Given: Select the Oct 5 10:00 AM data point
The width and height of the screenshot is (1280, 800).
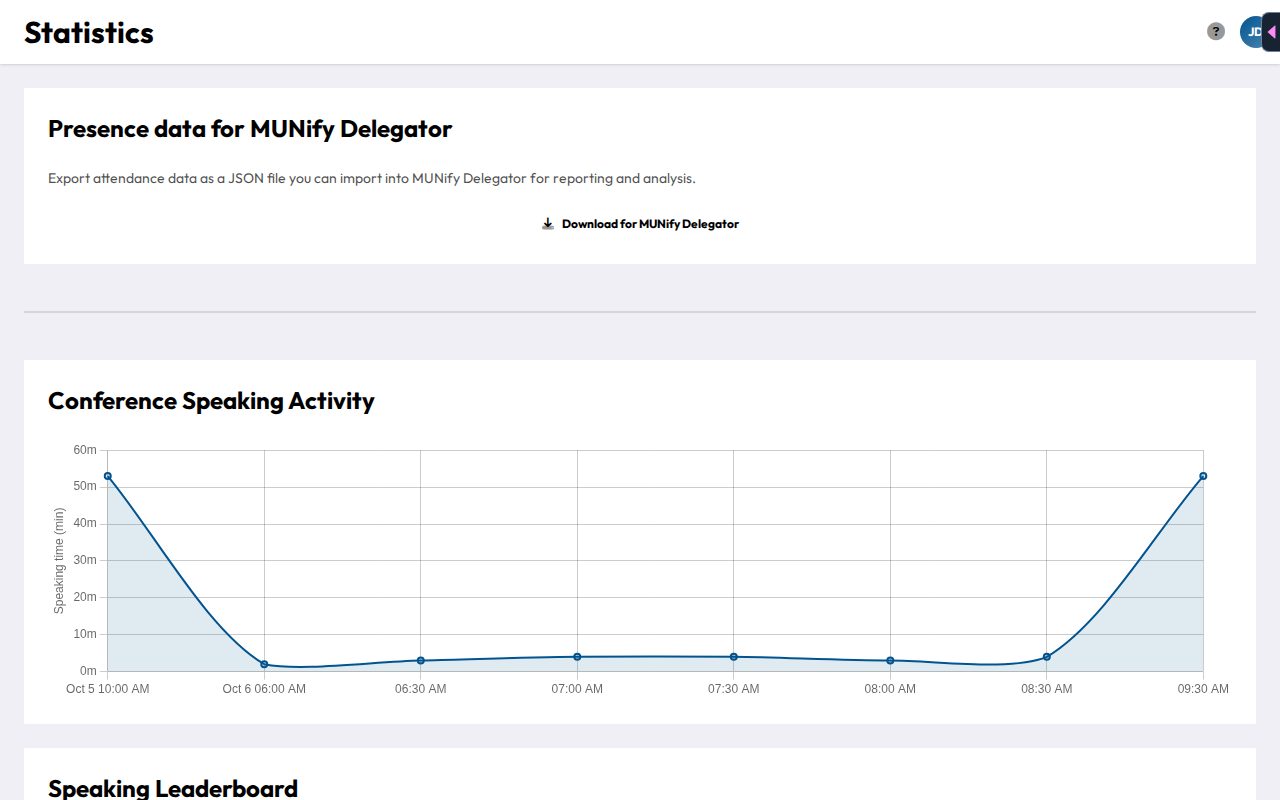Looking at the screenshot, I should (108, 476).
